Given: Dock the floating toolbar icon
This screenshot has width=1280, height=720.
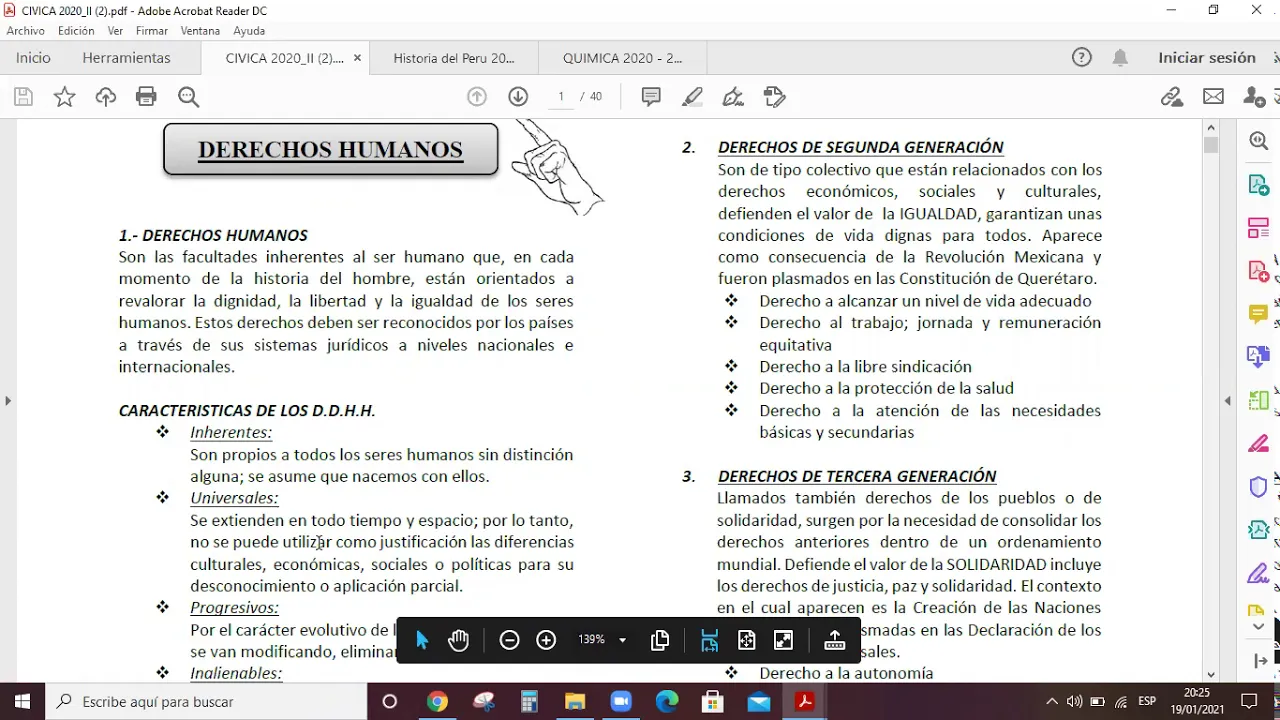Looking at the screenshot, I should click(834, 641).
